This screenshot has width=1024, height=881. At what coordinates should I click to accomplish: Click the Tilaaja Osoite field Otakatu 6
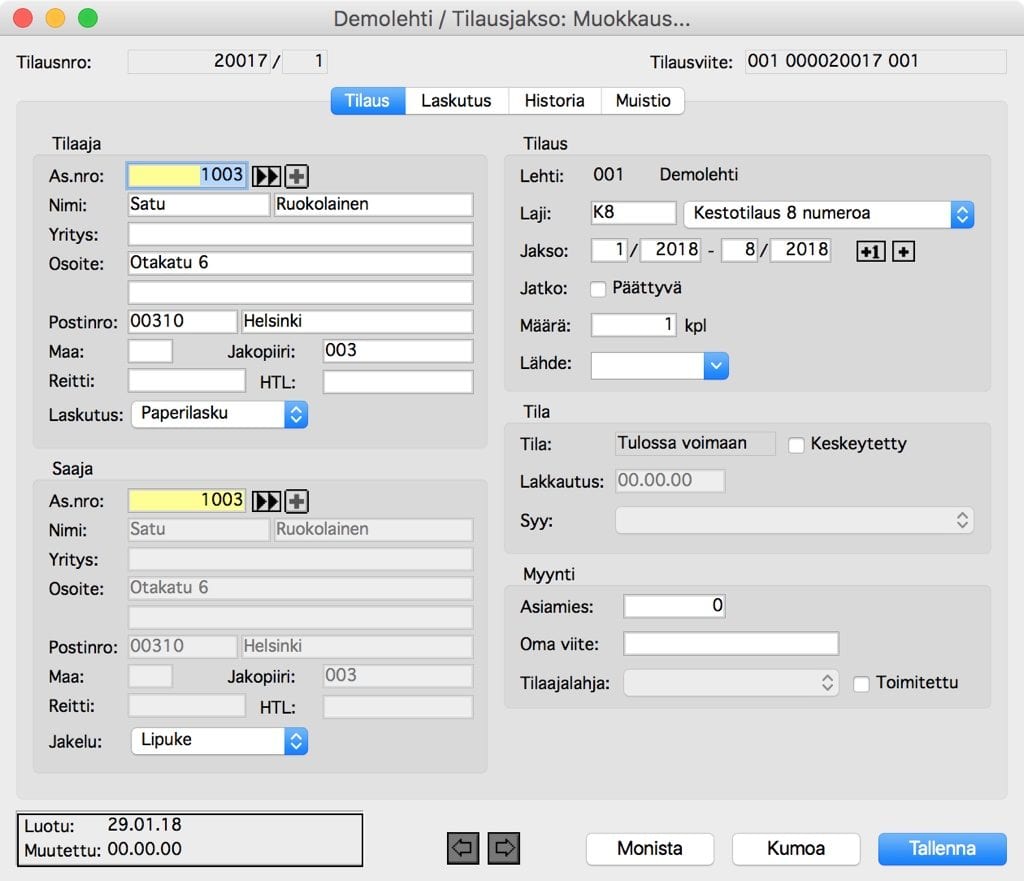pos(300,263)
